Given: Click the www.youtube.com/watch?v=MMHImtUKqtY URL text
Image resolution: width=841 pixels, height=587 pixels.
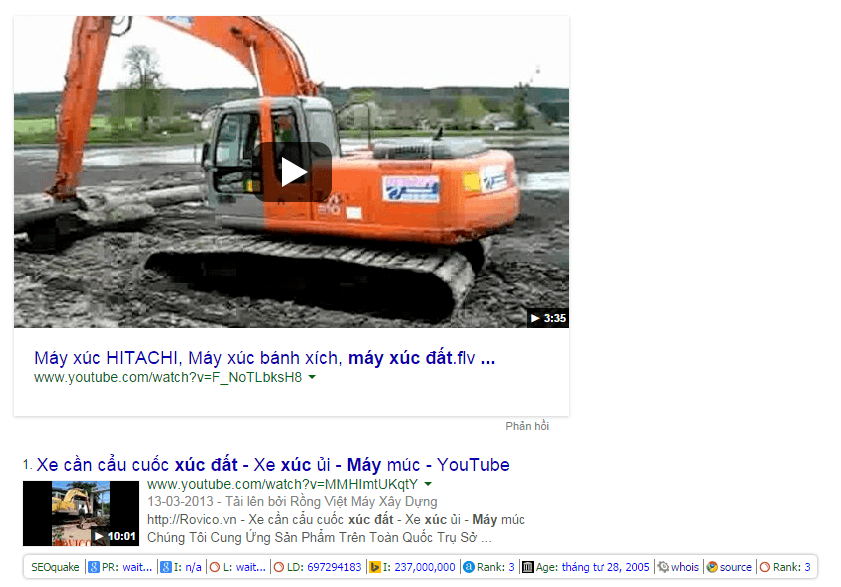Looking at the screenshot, I should 282,484.
